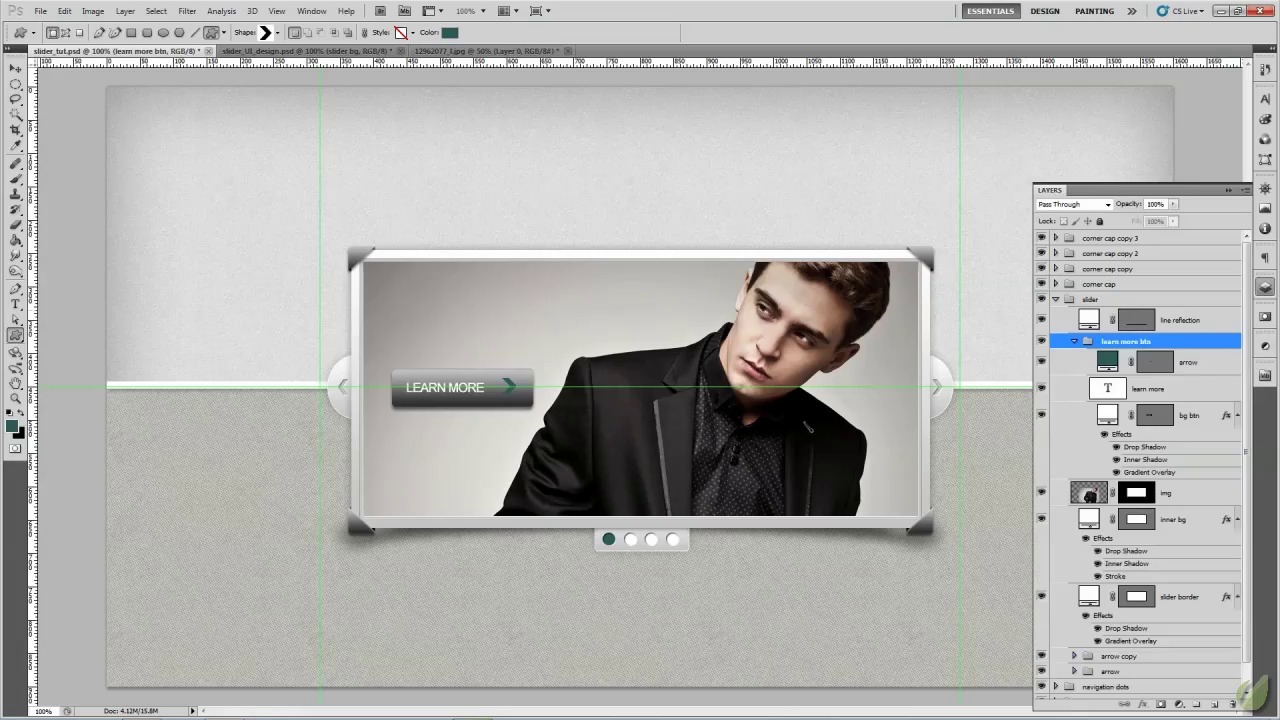Toggle lock all in Layers panel
Image resolution: width=1280 pixels, height=720 pixels.
1100,221
